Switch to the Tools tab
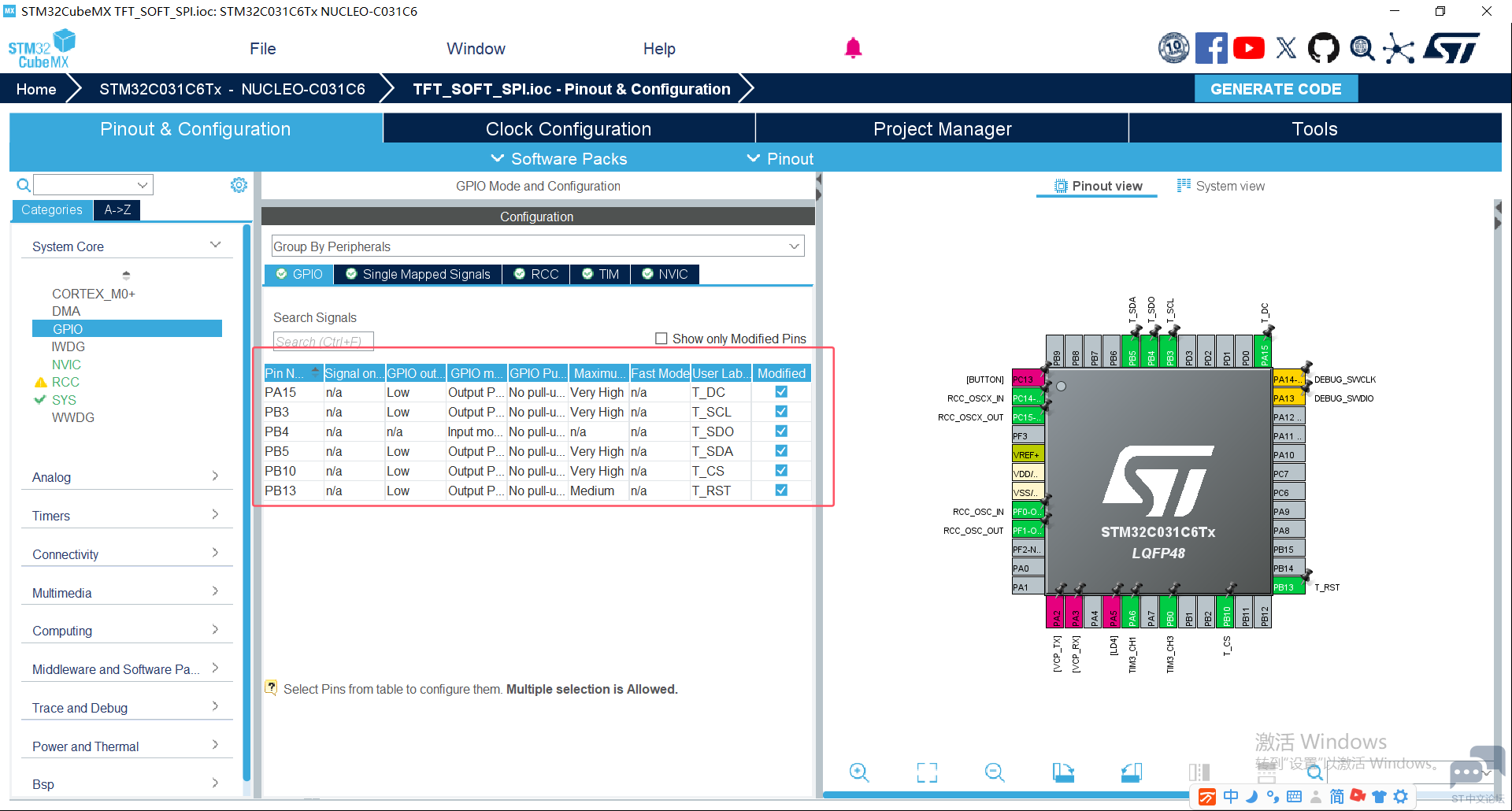Image resolution: width=1512 pixels, height=811 pixels. pos(1315,128)
